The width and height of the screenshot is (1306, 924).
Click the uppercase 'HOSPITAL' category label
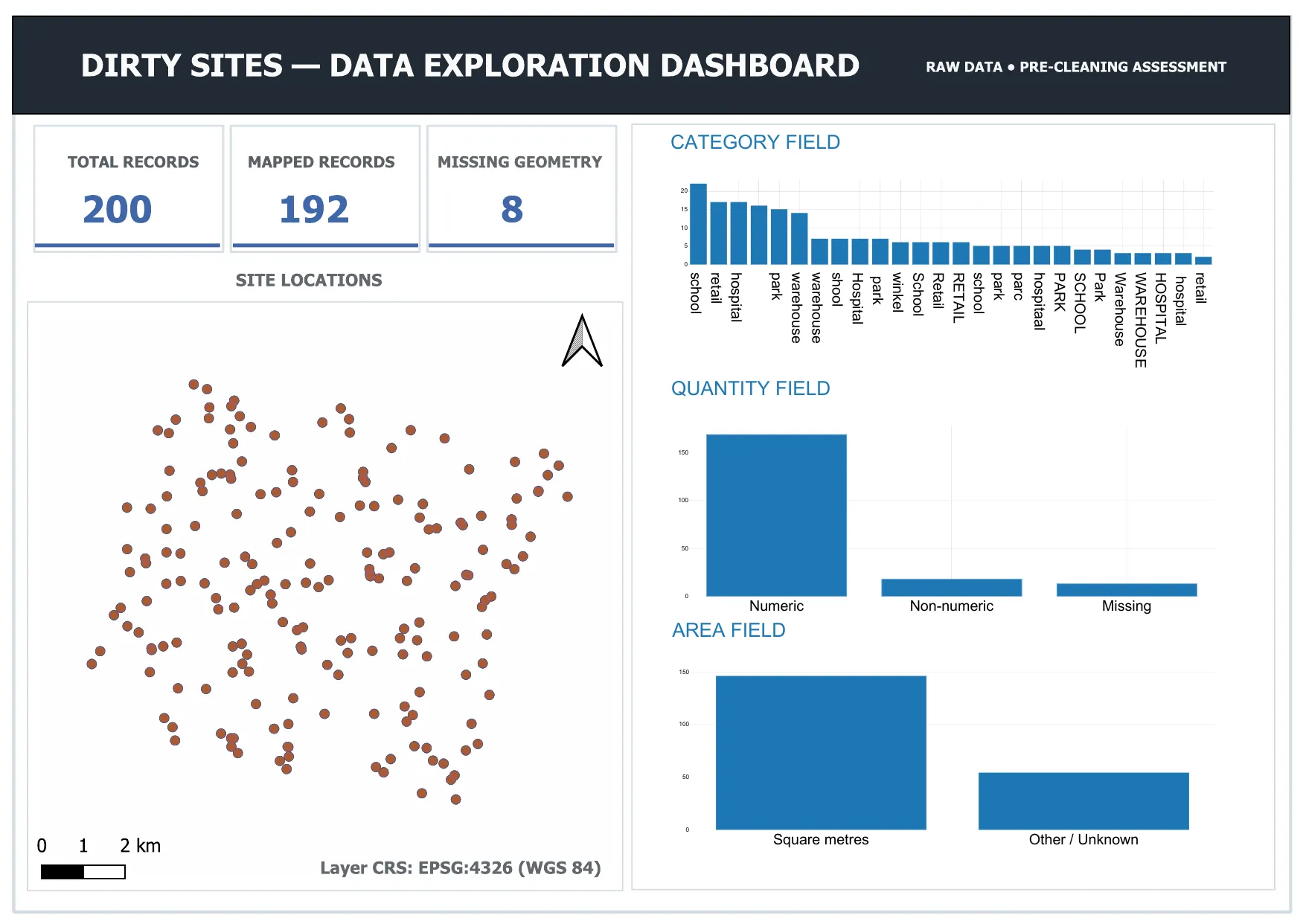1161,308
